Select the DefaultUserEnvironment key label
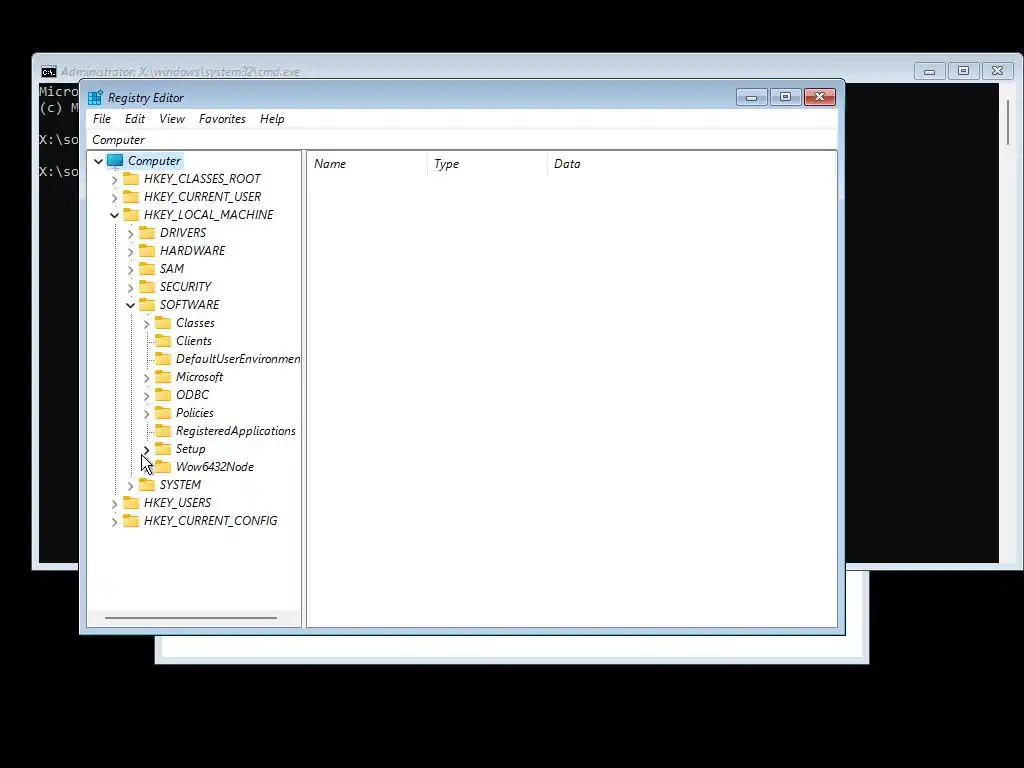 pos(238,359)
